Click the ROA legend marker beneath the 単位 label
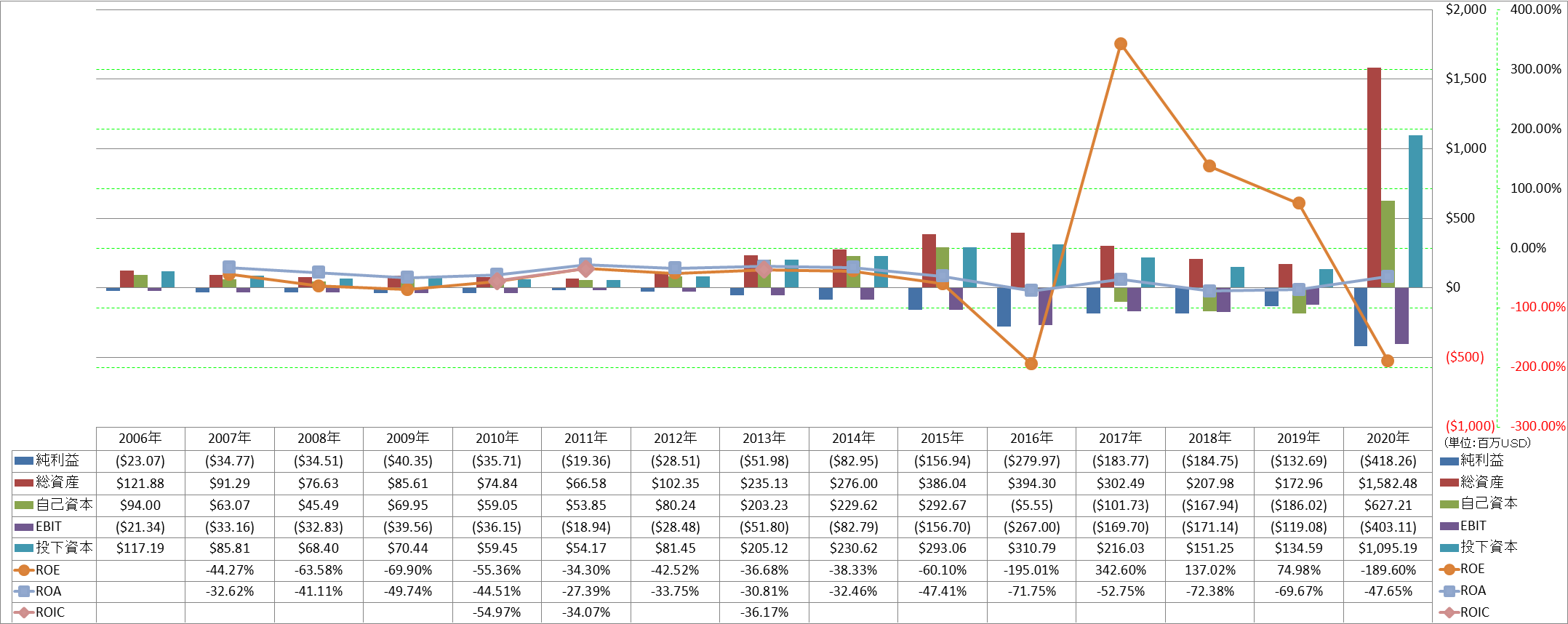 click(1449, 591)
